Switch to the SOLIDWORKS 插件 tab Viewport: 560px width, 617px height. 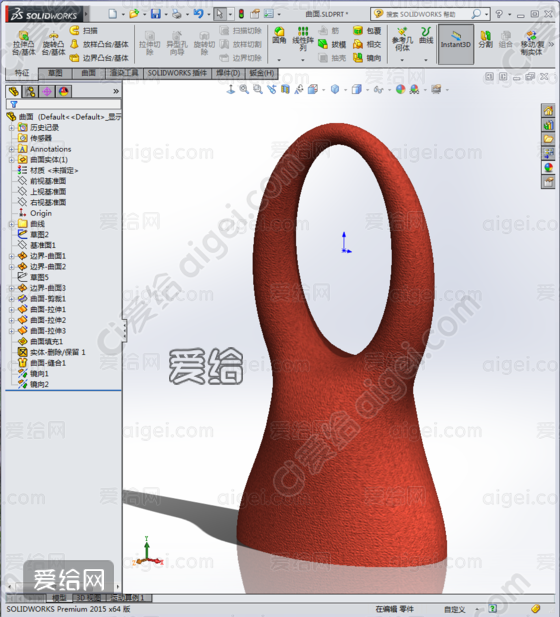pos(177,73)
